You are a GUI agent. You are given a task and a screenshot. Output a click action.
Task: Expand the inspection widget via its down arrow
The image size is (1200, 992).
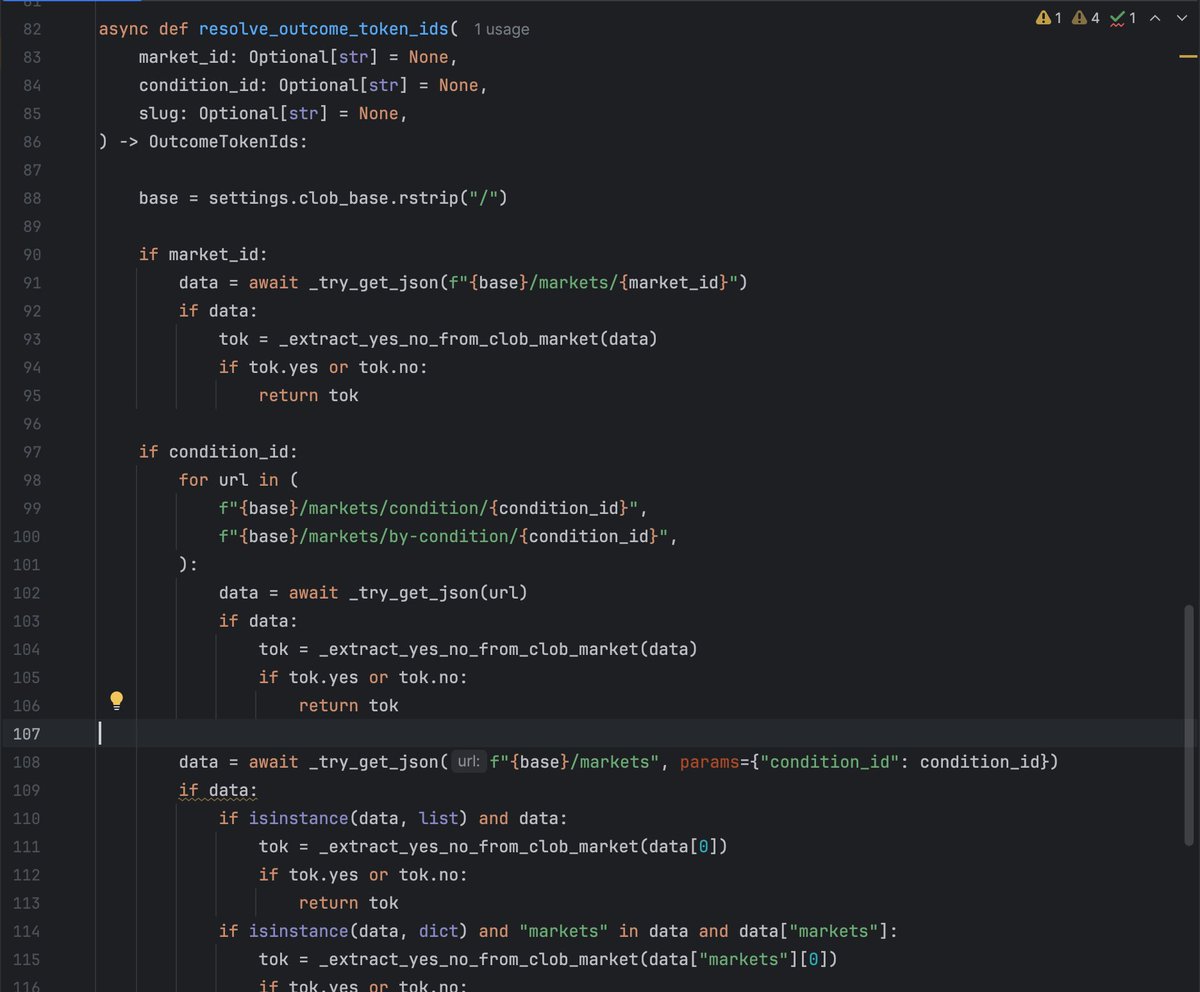[x=1182, y=18]
